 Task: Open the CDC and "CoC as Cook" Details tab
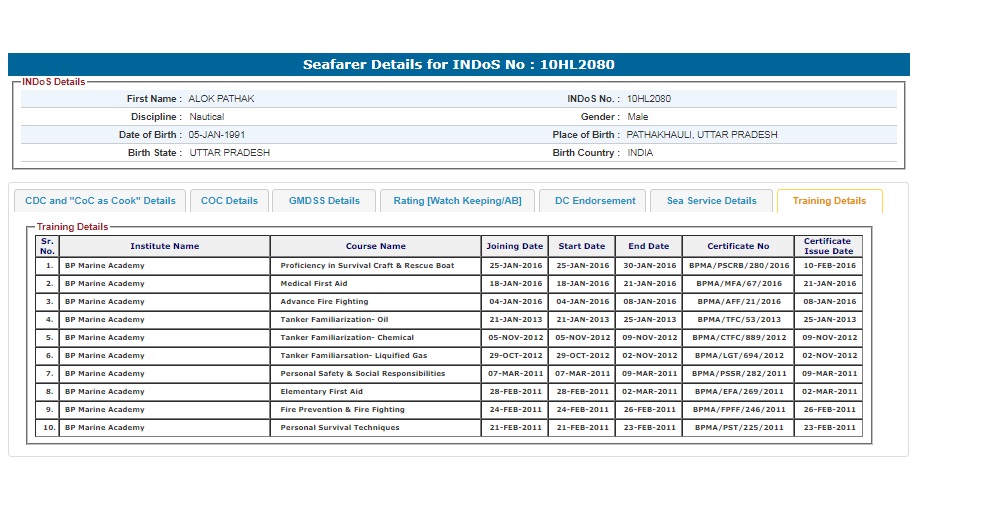pyautogui.click(x=100, y=201)
